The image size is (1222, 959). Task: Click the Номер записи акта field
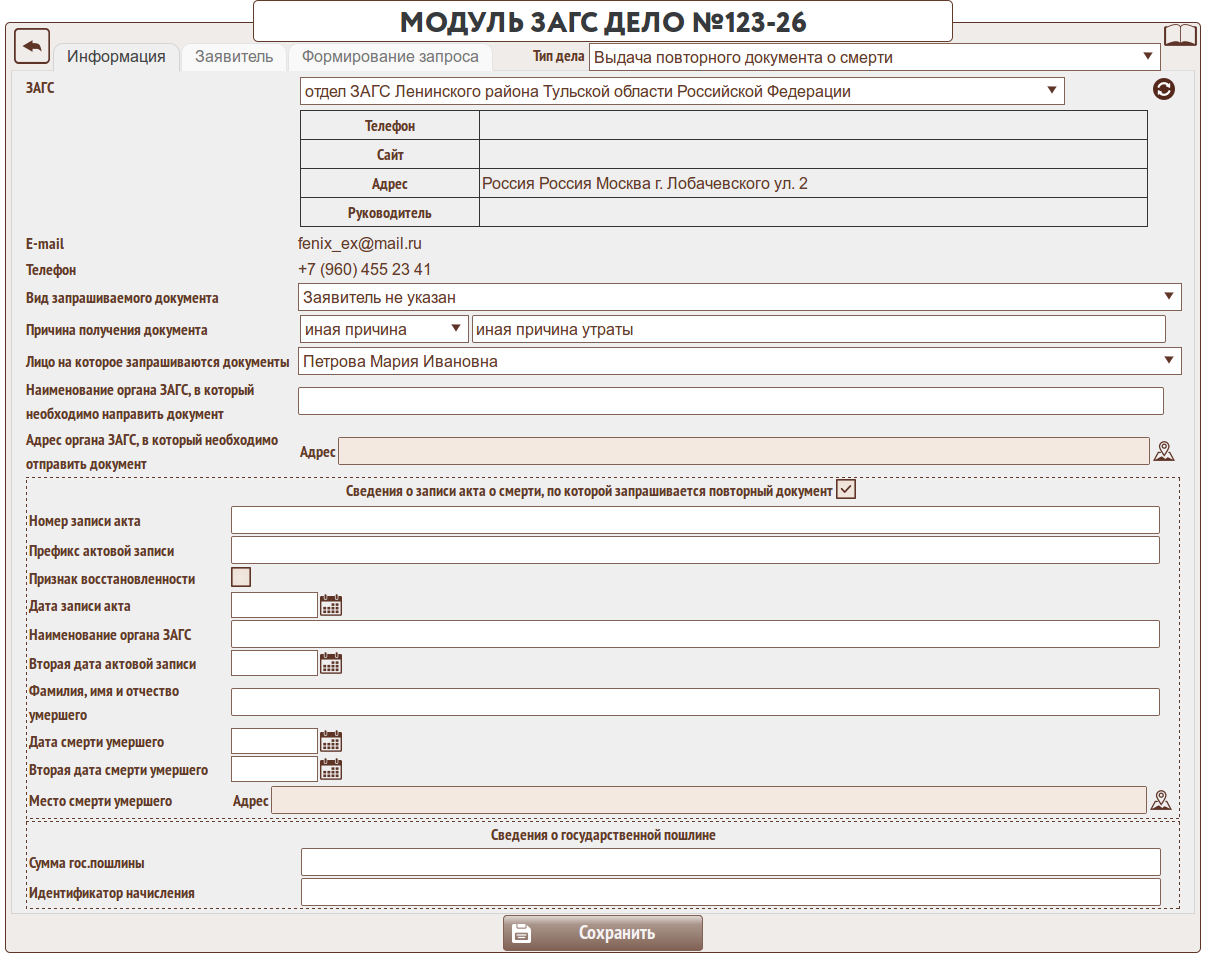pyautogui.click(x=695, y=520)
